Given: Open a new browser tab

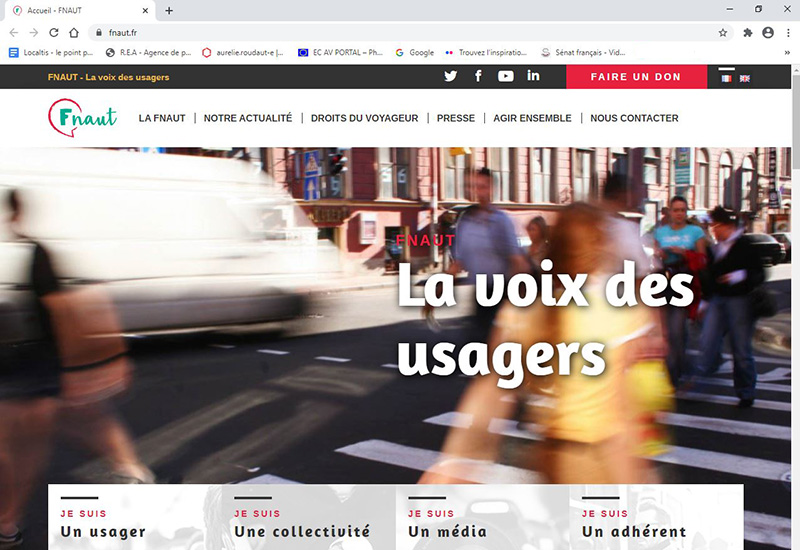Looking at the screenshot, I should pyautogui.click(x=169, y=10).
